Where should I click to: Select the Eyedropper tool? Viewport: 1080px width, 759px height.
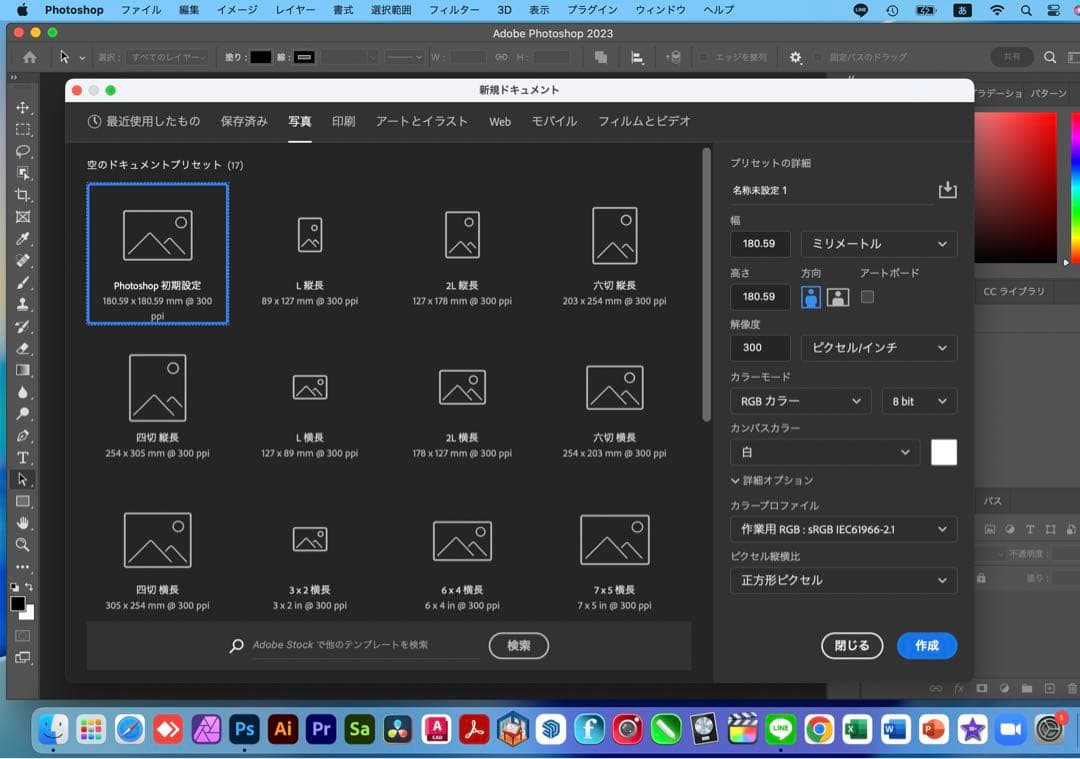pos(22,240)
